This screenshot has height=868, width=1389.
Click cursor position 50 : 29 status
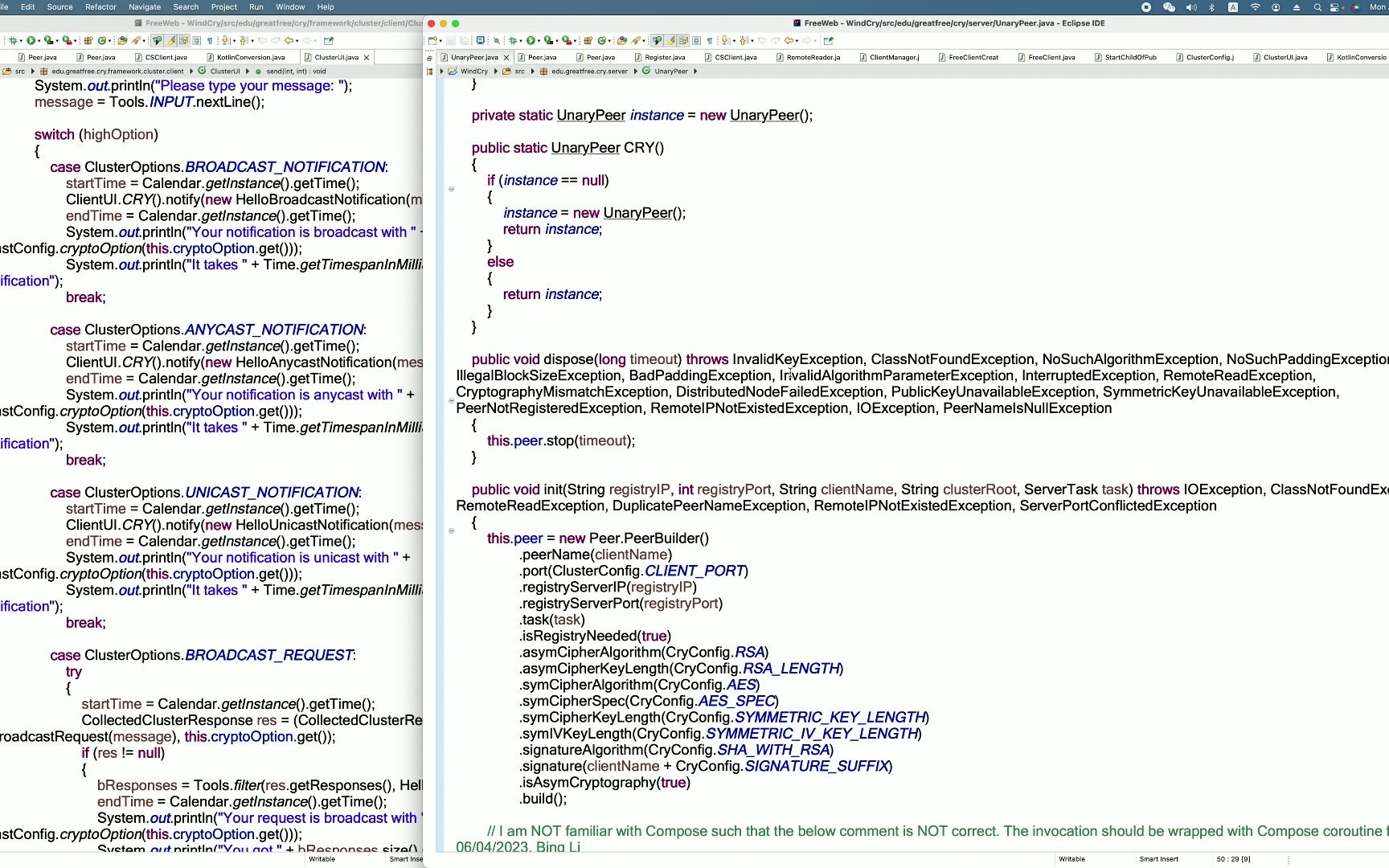point(1233,859)
